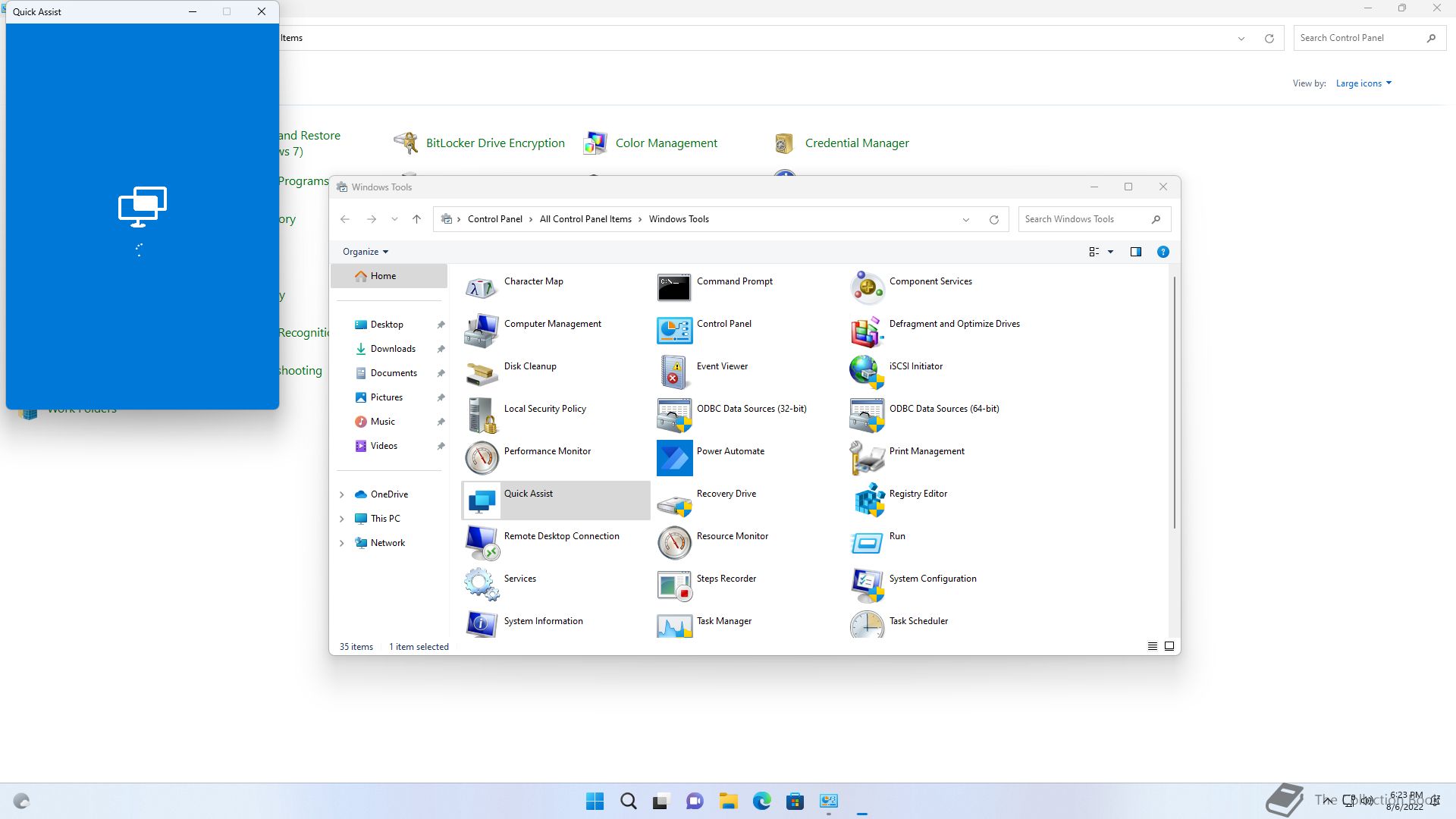Open the System Configuration icon
The height and width of the screenshot is (819, 1456).
click(x=867, y=585)
